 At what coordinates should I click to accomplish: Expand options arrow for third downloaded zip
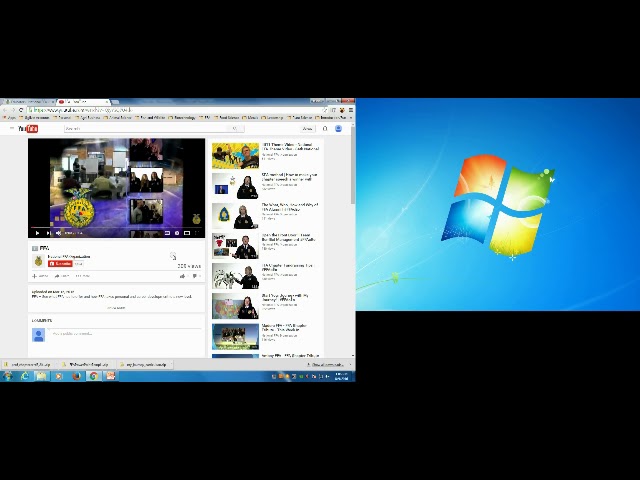[170, 364]
